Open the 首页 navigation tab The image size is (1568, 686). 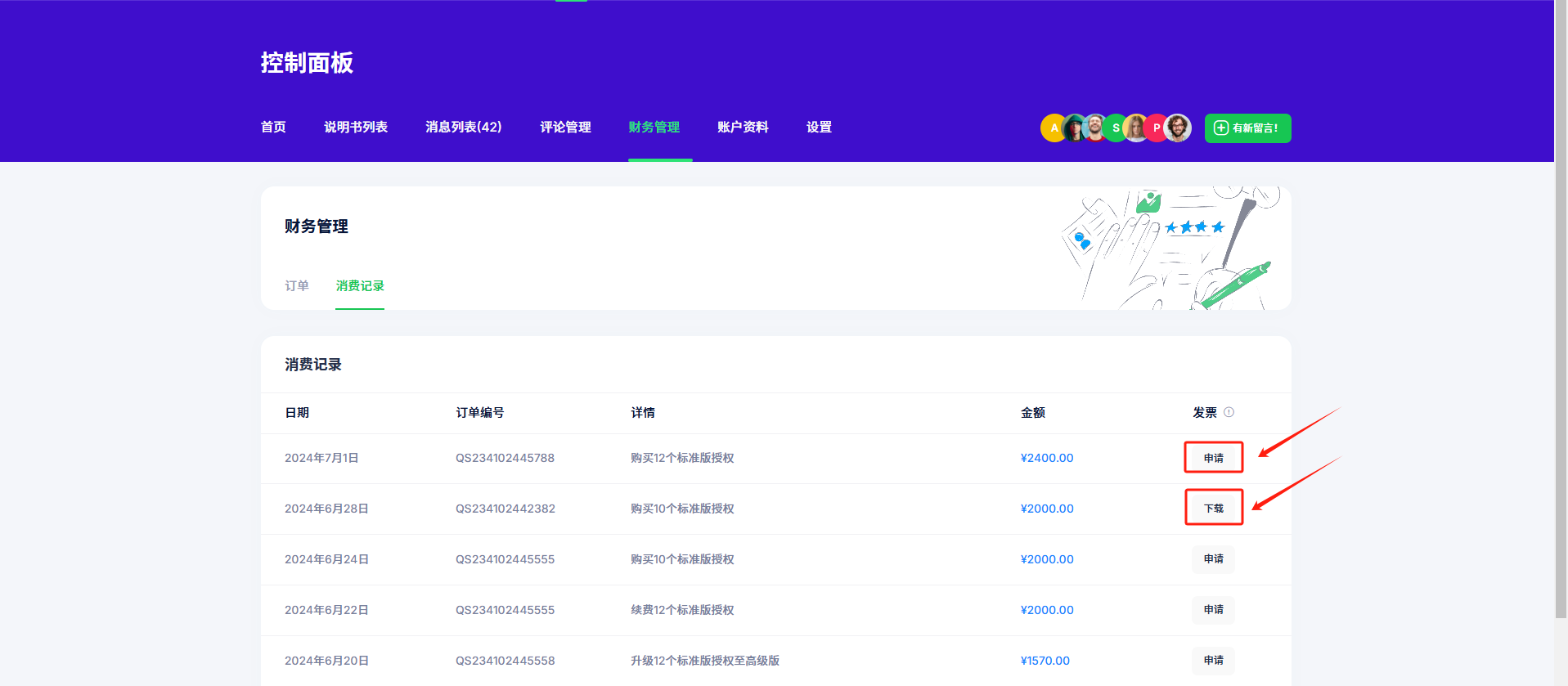pos(273,127)
